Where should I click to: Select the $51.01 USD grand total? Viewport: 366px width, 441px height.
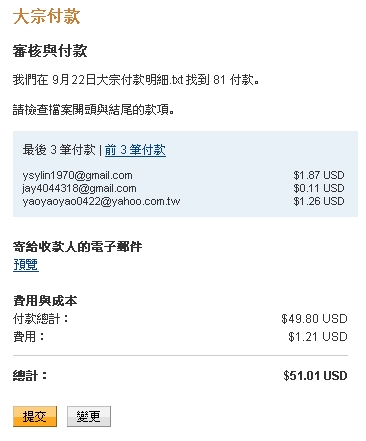coord(315,376)
